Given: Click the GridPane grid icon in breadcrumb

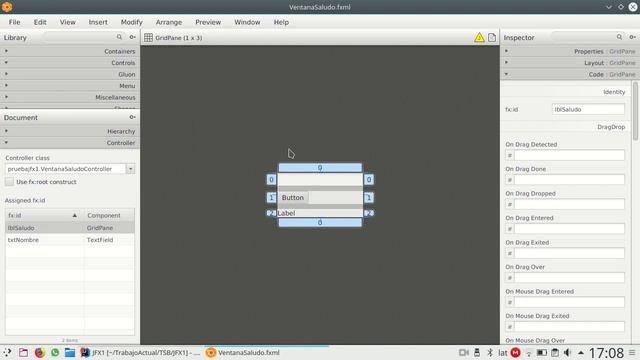Looking at the screenshot, I should [x=148, y=38].
